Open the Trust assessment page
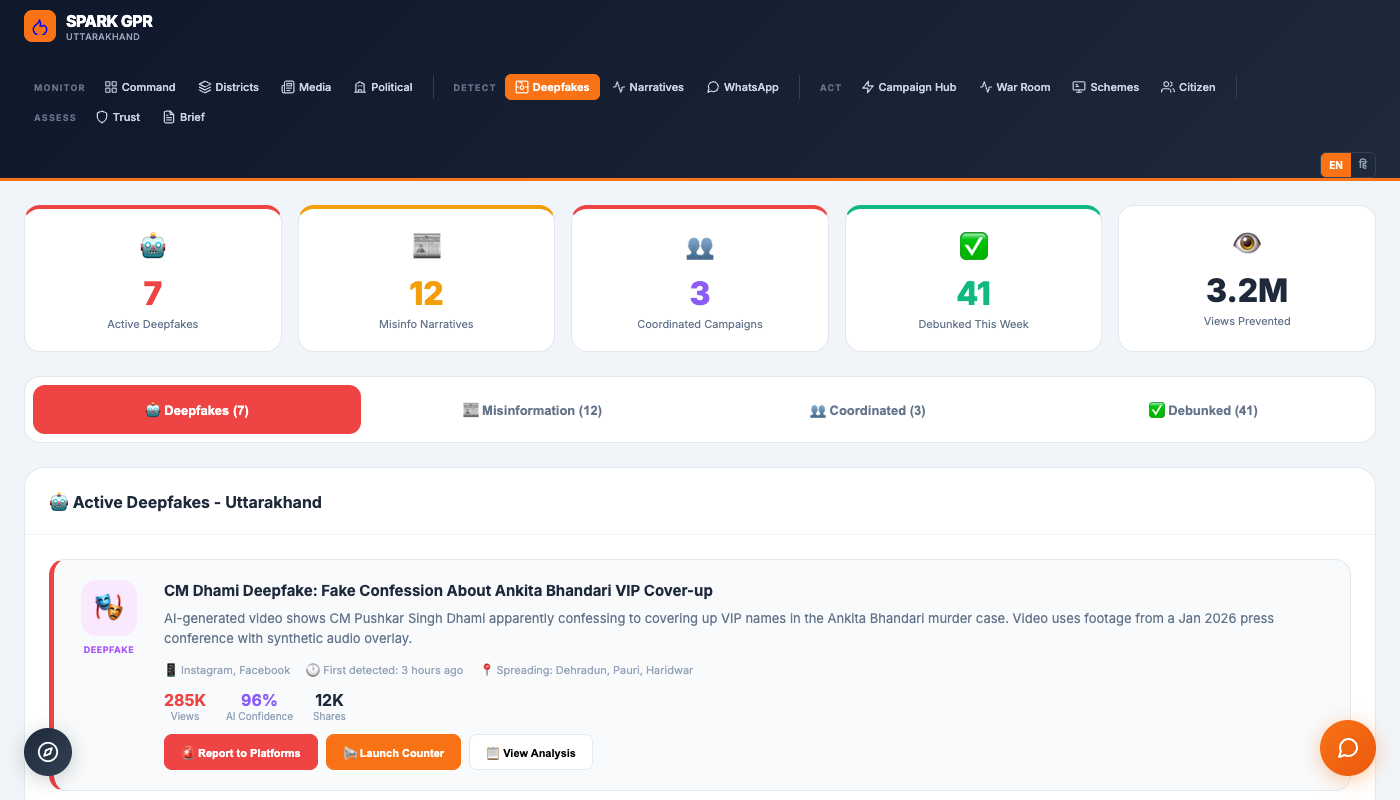 click(118, 117)
